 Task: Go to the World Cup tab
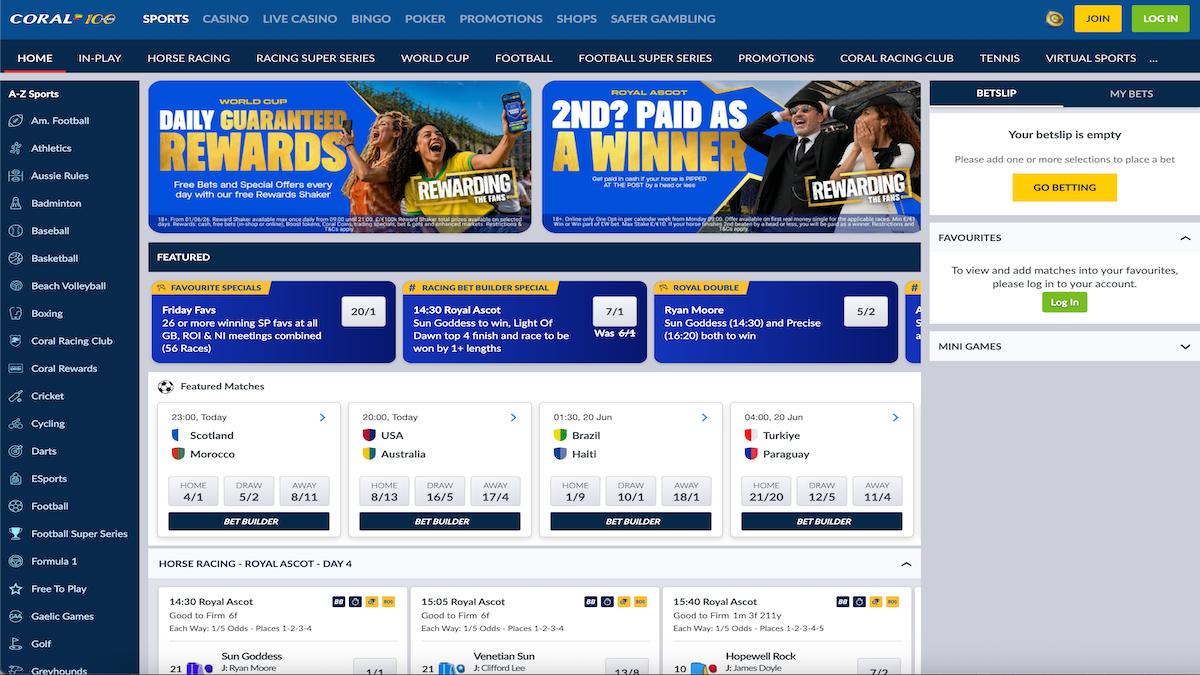click(435, 58)
